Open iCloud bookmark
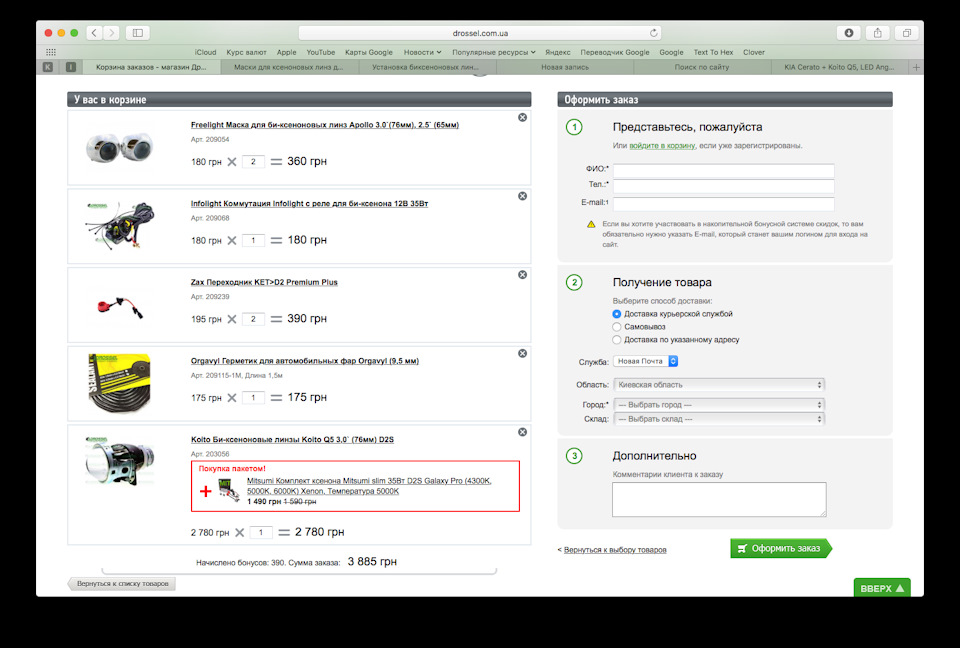Image resolution: width=960 pixels, height=648 pixels. click(205, 52)
